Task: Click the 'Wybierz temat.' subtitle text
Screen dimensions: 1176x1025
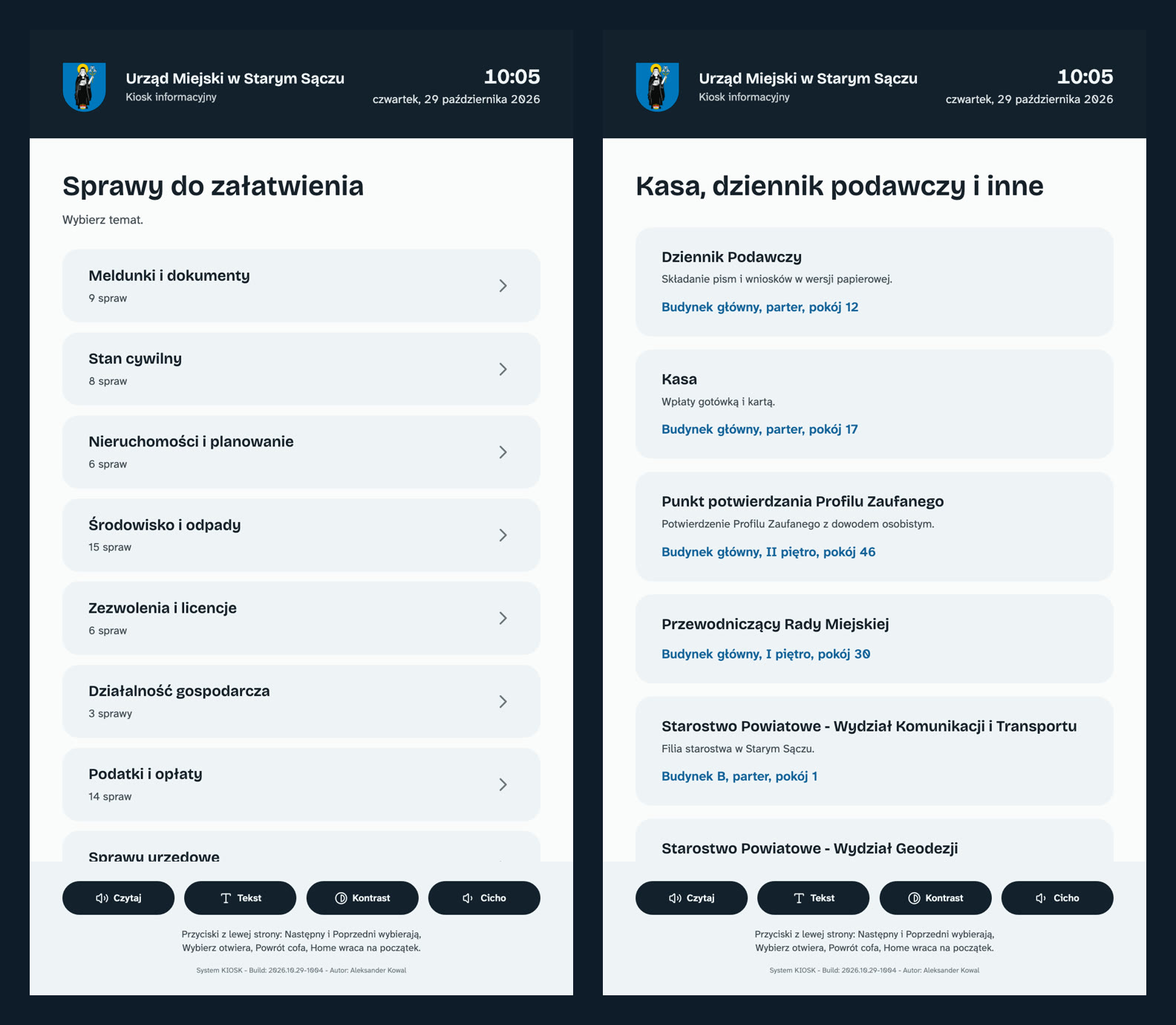Action: click(102, 220)
